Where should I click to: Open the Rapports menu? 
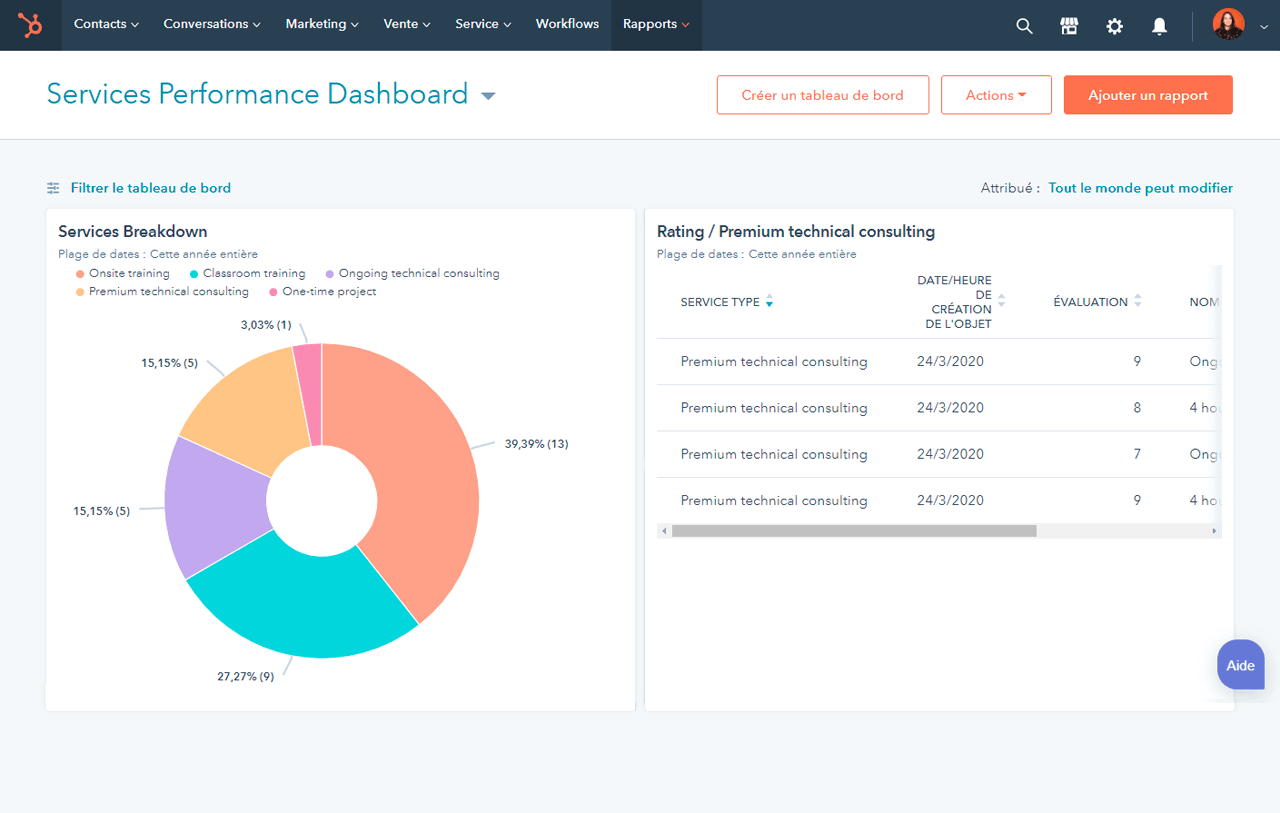656,25
